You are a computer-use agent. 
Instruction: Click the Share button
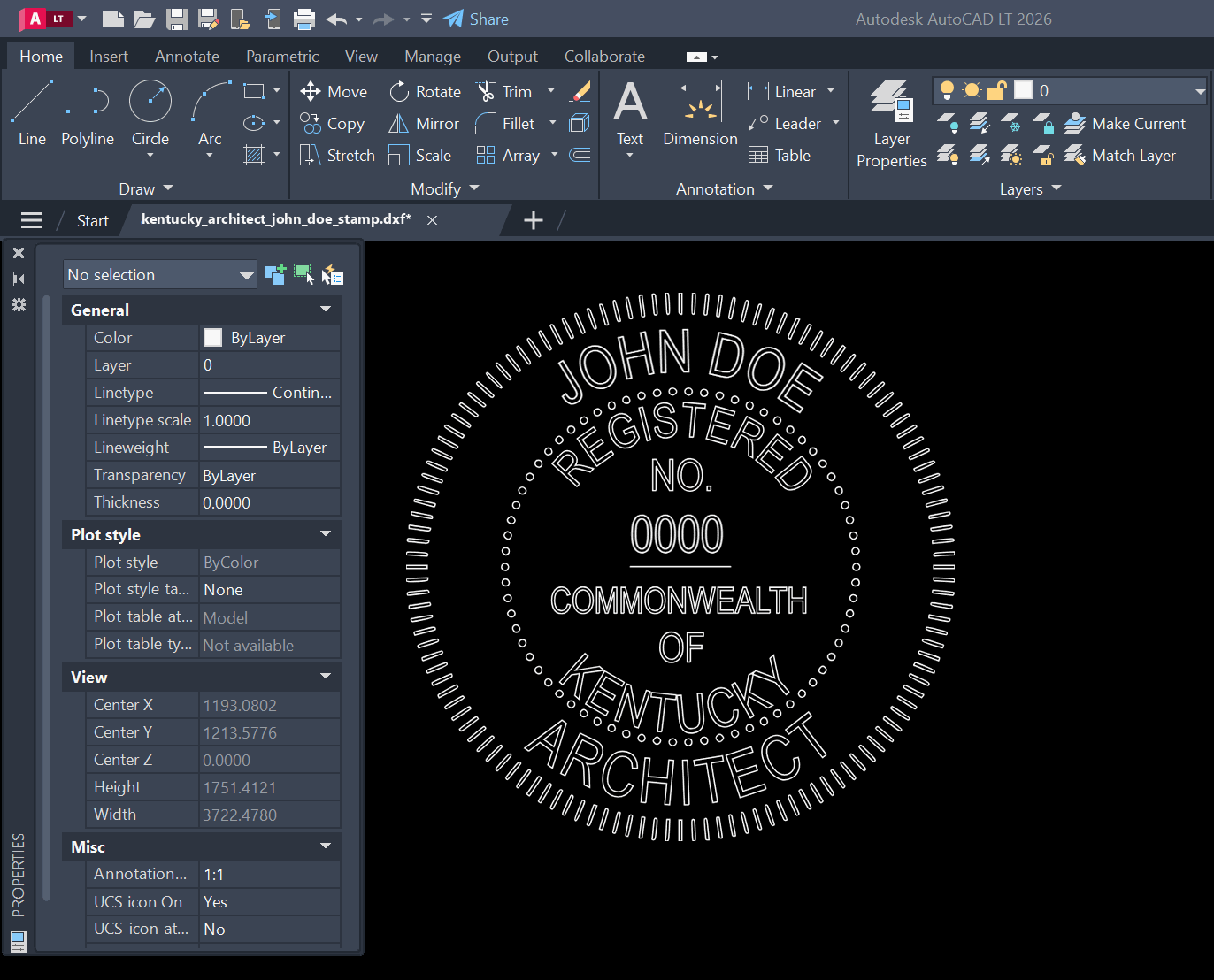pos(476,19)
